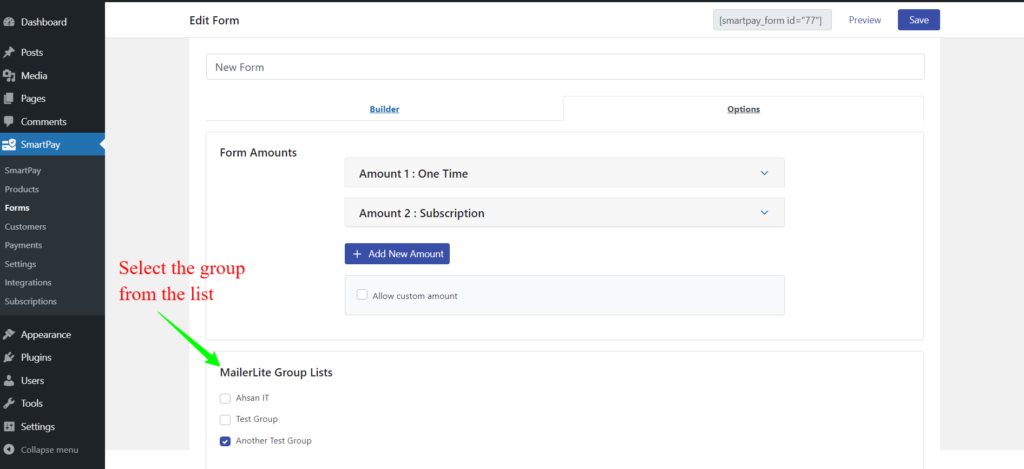
Task: Click the Users person icon
Action: coord(9,380)
